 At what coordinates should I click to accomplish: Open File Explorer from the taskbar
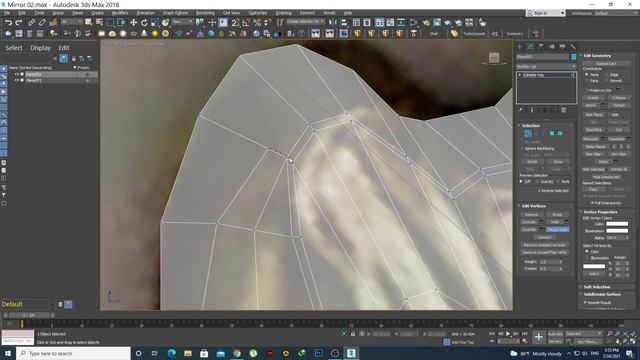coord(188,353)
